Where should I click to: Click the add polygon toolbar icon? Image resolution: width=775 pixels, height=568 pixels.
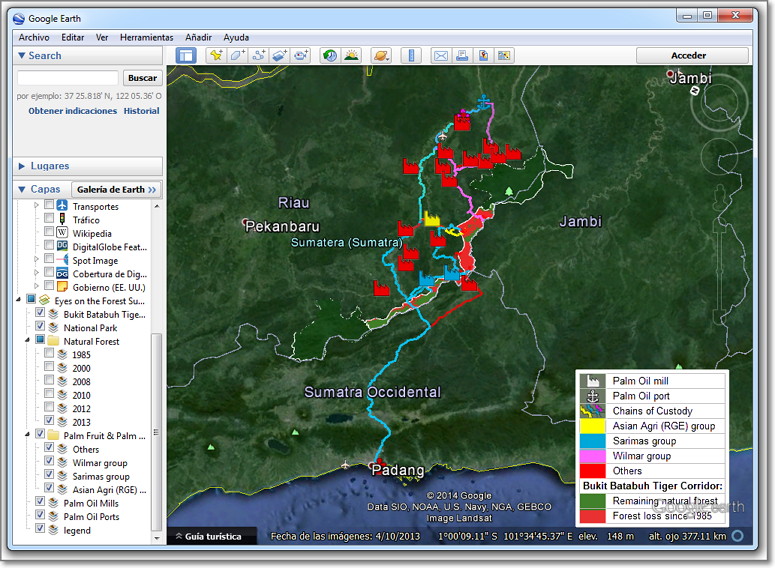tap(237, 55)
